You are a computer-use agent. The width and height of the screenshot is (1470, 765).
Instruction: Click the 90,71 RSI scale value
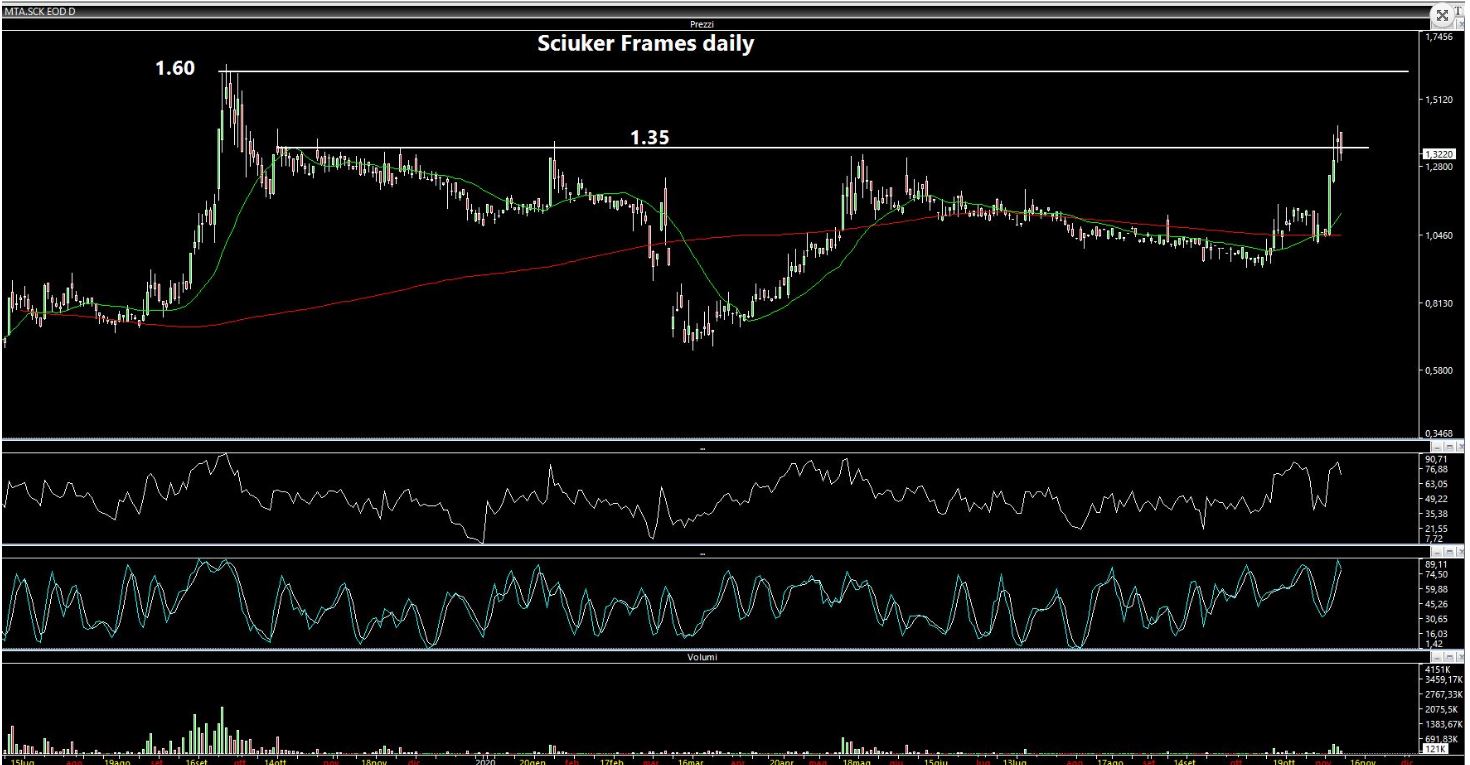[x=1437, y=459]
